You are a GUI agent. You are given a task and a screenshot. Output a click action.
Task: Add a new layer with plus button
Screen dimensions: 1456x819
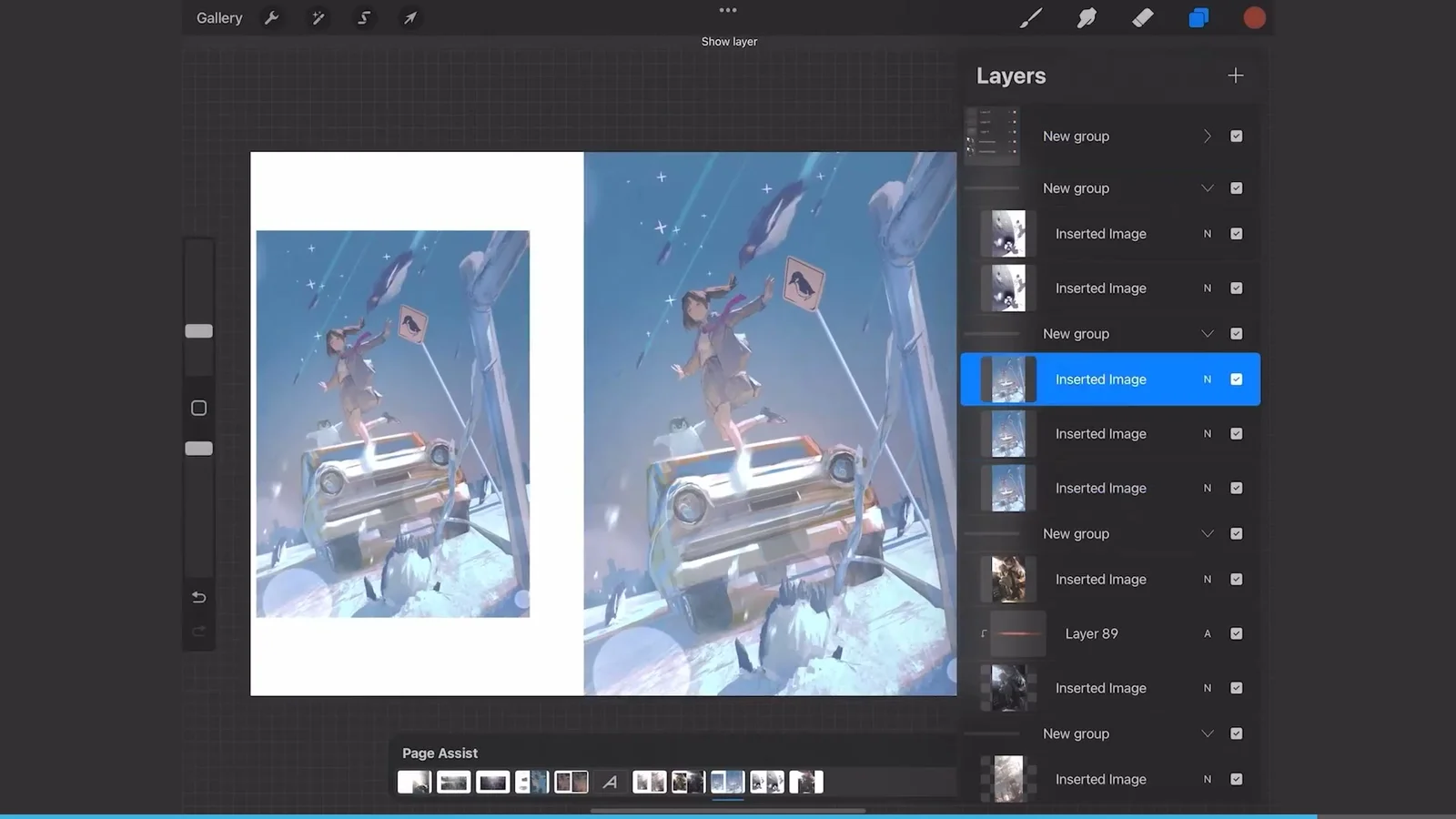click(x=1235, y=76)
